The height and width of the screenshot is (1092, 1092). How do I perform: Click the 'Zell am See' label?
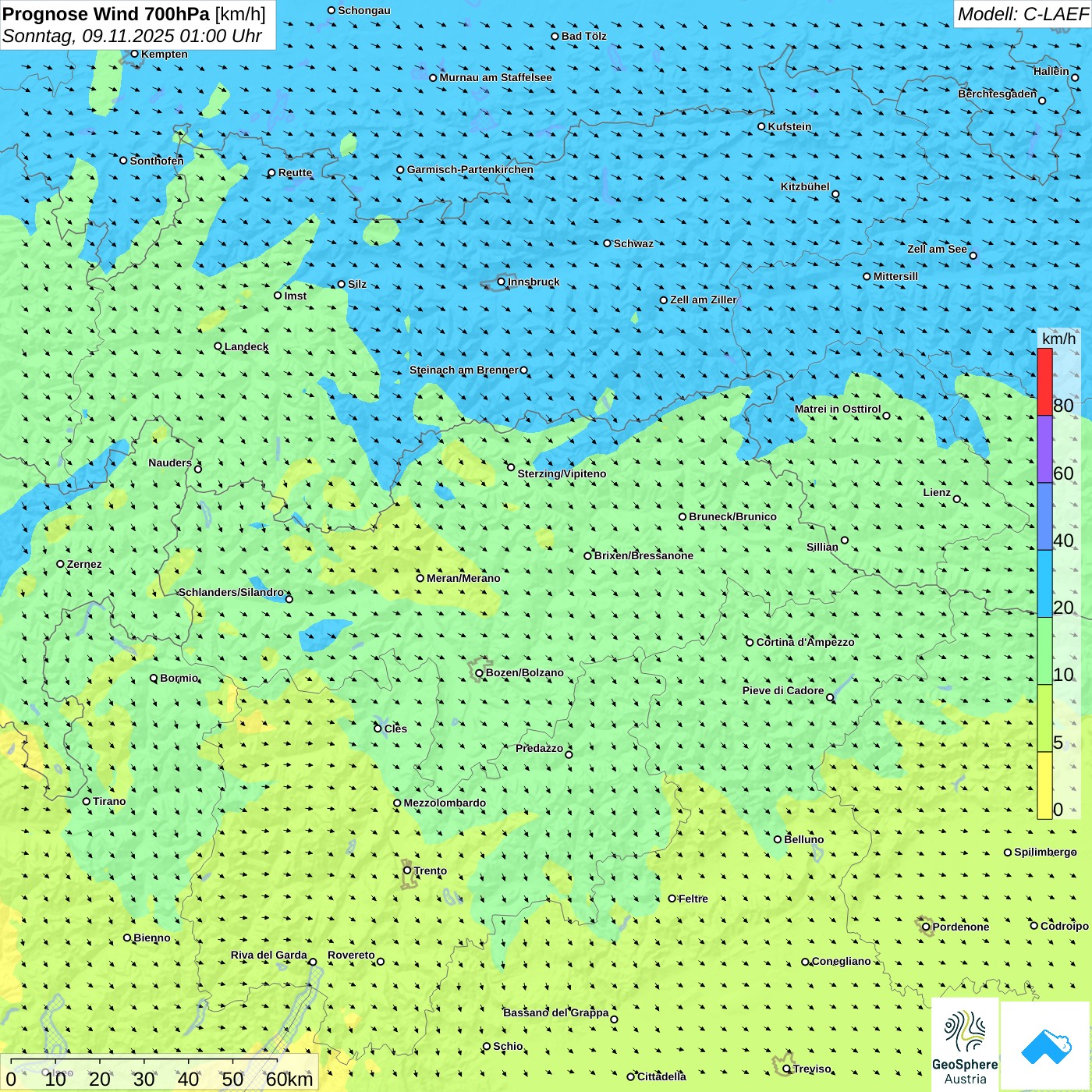[x=937, y=249]
